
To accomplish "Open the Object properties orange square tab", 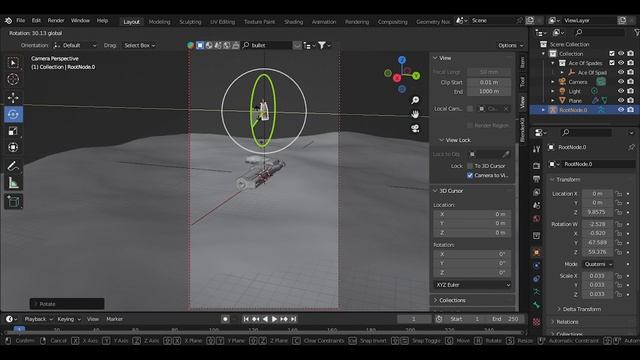I will coord(536,252).
